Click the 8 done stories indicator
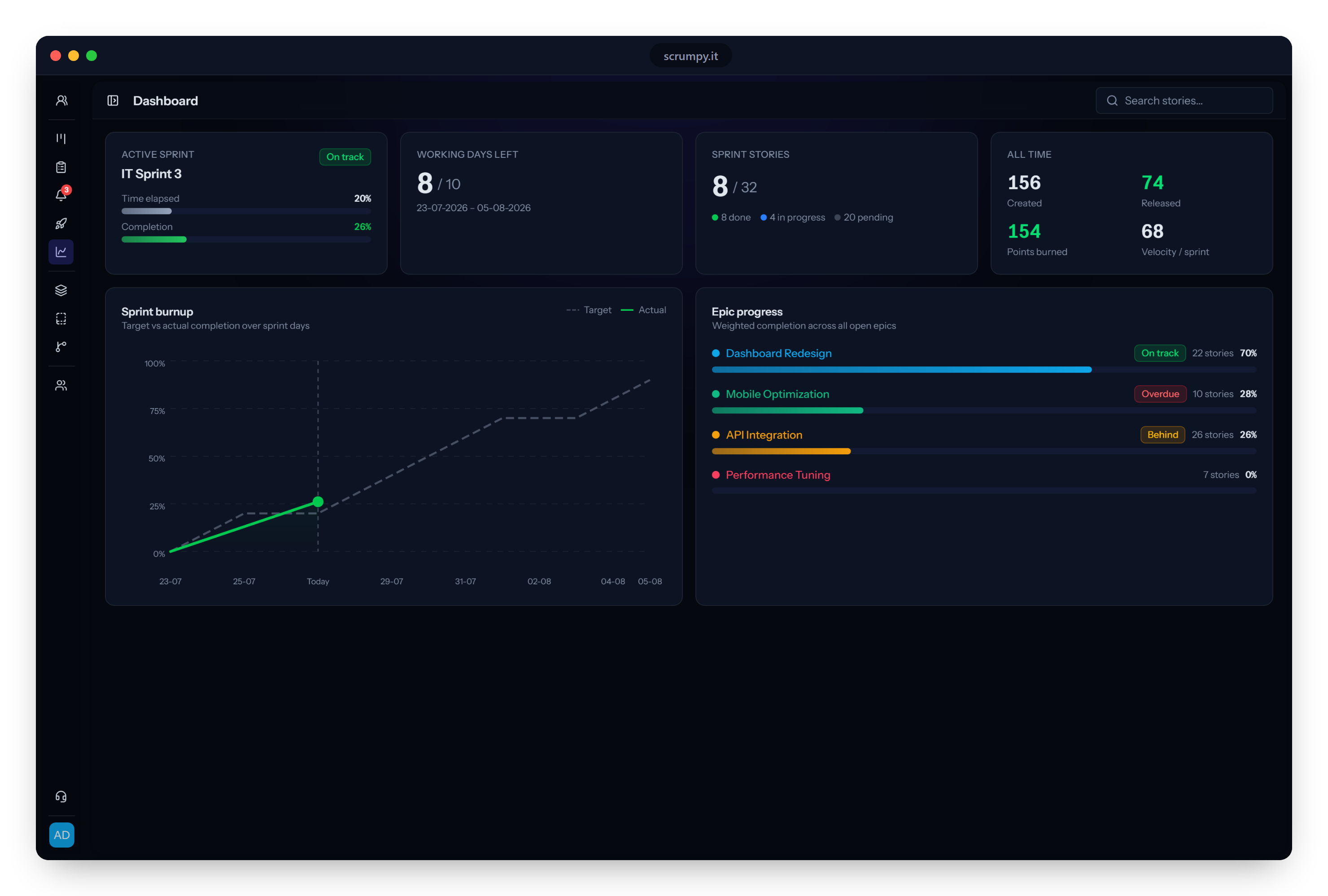Viewport: 1328px width, 896px height. (731, 217)
